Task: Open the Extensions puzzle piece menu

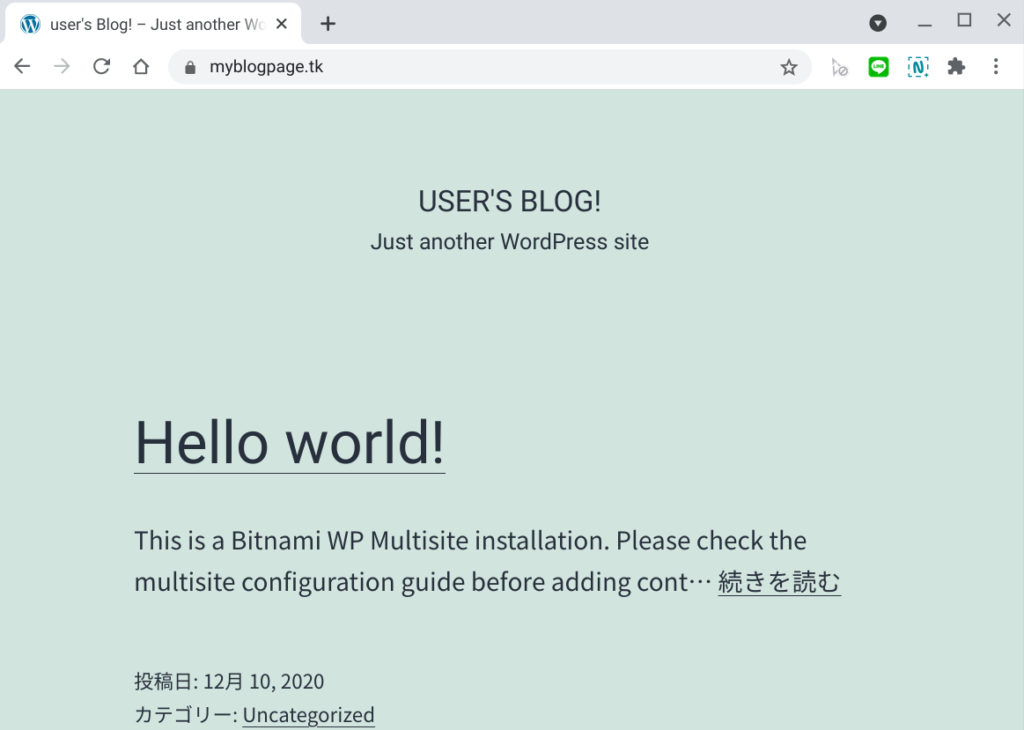Action: point(956,67)
